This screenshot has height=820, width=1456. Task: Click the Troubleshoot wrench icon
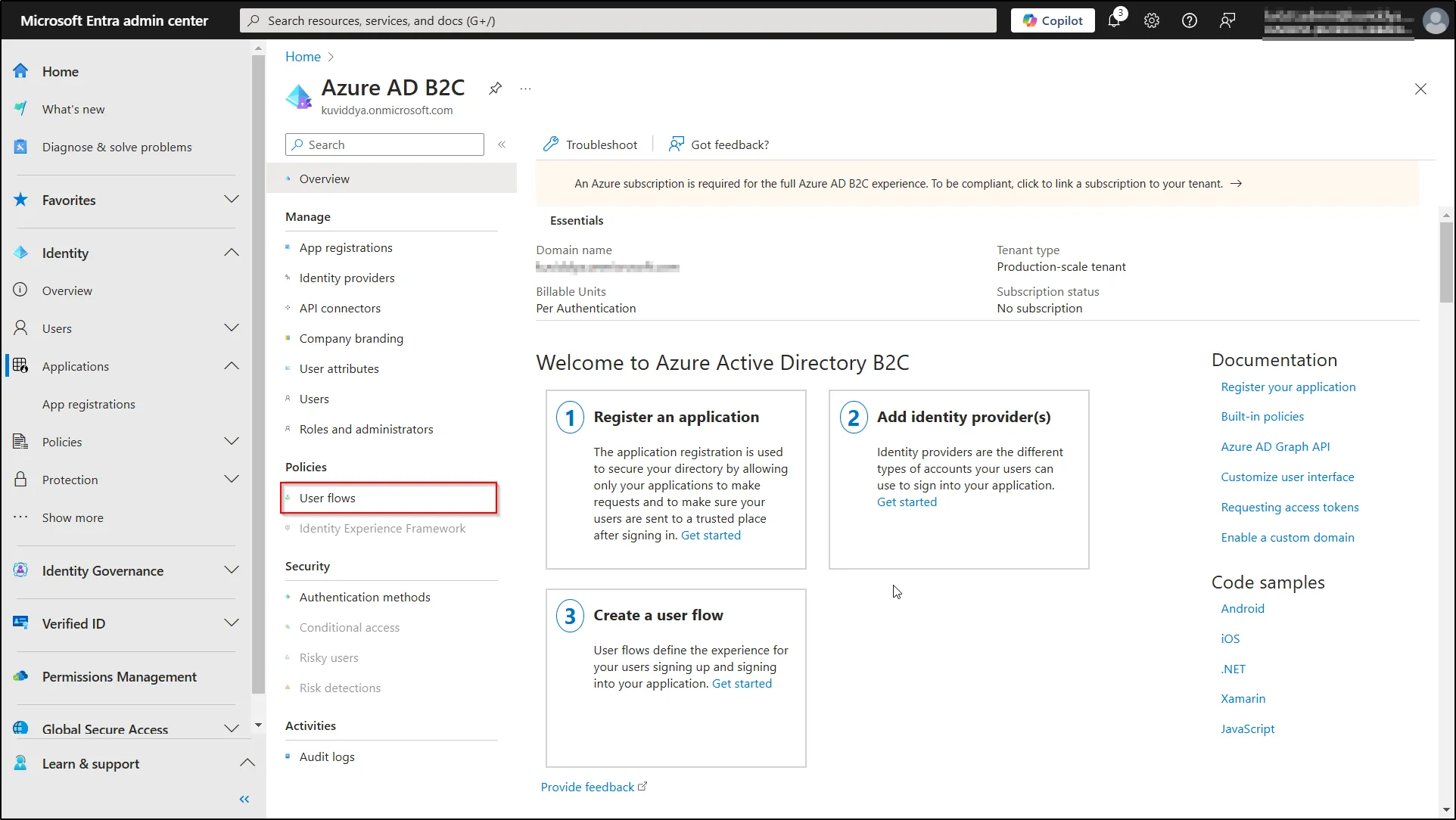coord(551,144)
